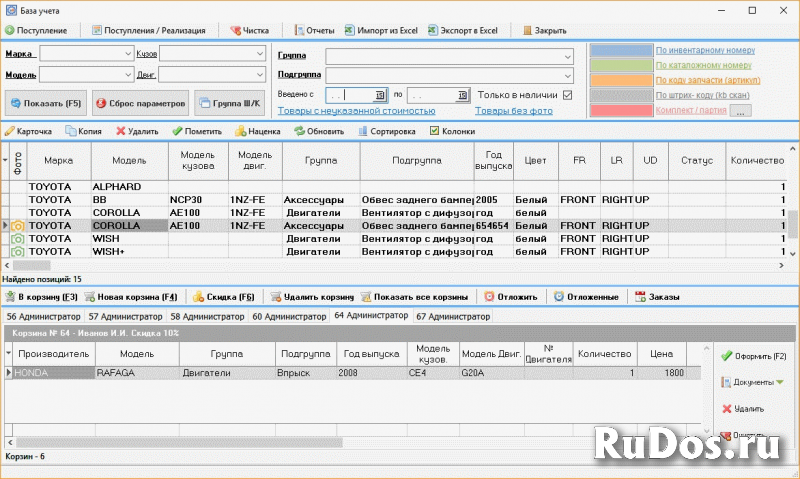
Task: Open Товары без фото link
Action: 513,111
